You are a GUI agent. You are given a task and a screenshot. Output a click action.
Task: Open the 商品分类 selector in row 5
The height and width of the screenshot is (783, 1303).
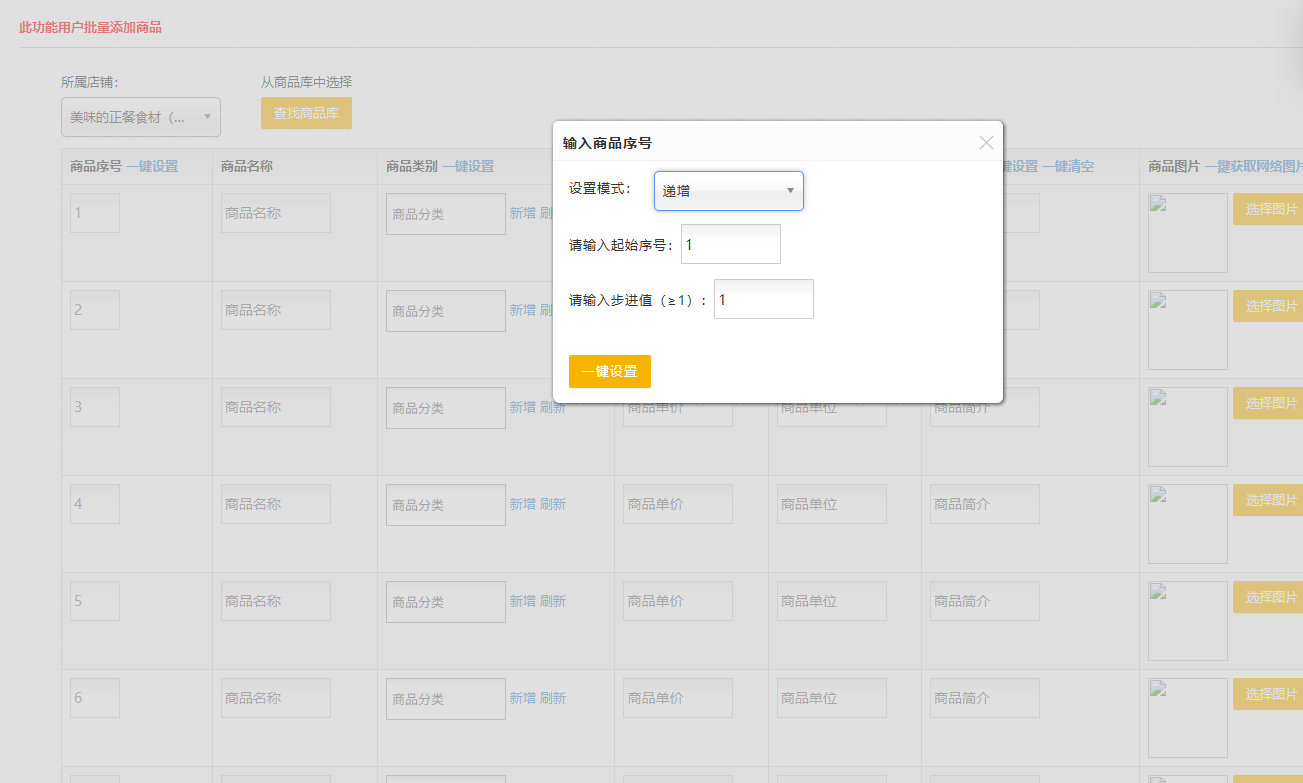[x=446, y=602]
